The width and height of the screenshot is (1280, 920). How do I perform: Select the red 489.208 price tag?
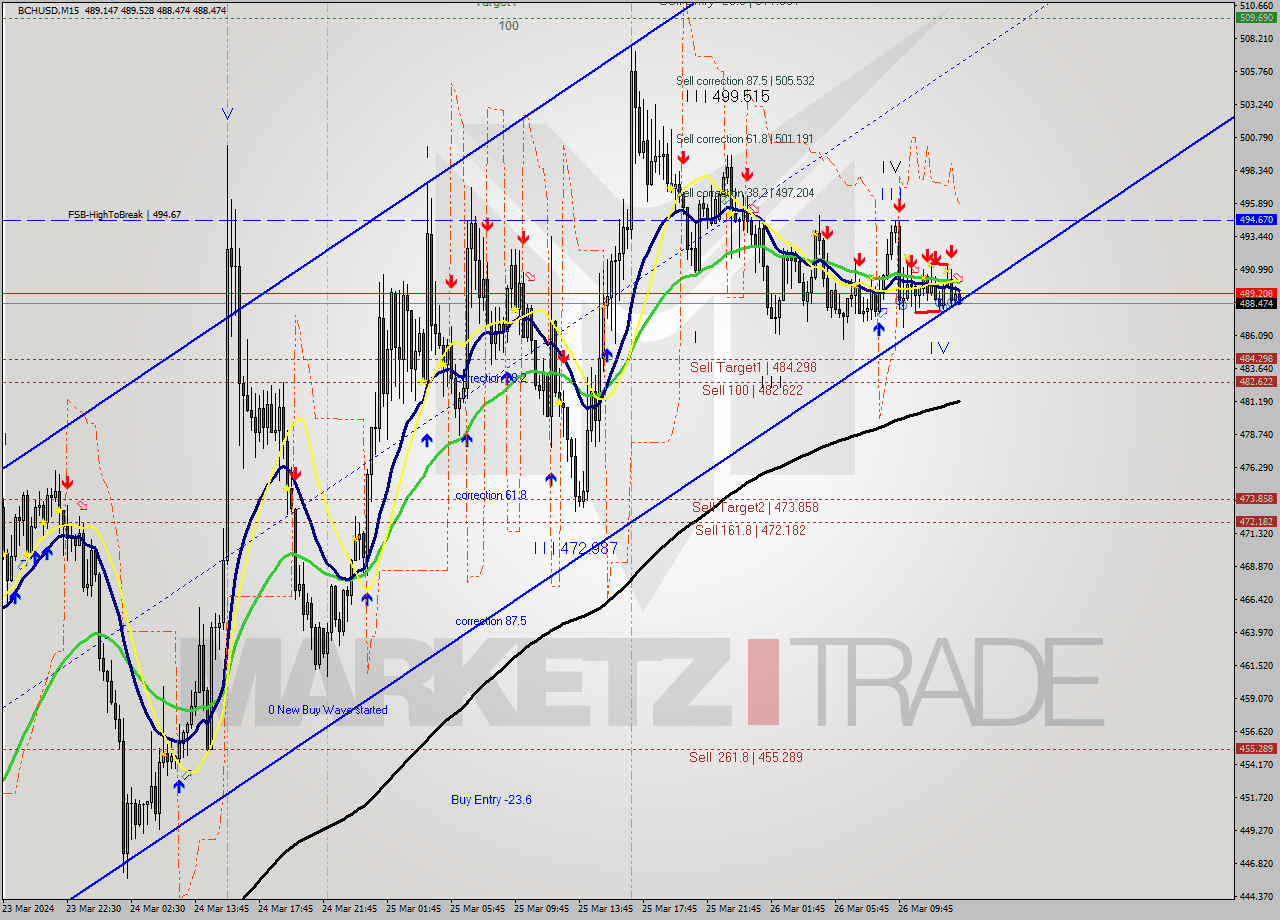tap(1256, 293)
